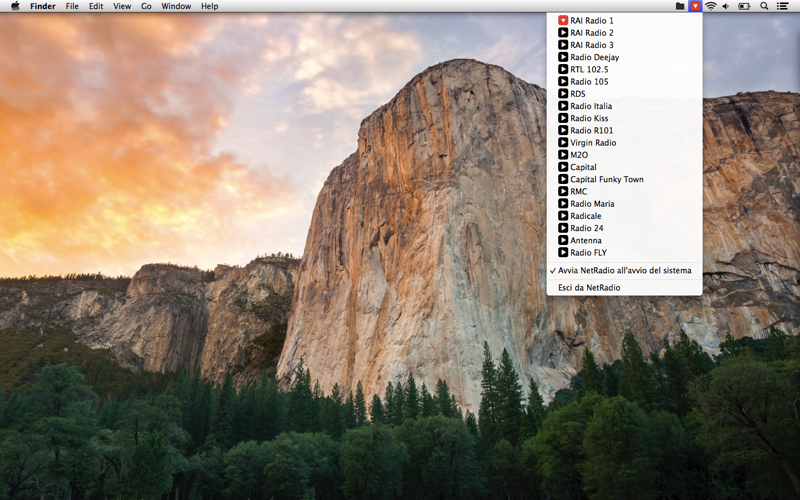Viewport: 800px width, 500px height.
Task: Click the play icon next to Radio 24
Action: 563,228
